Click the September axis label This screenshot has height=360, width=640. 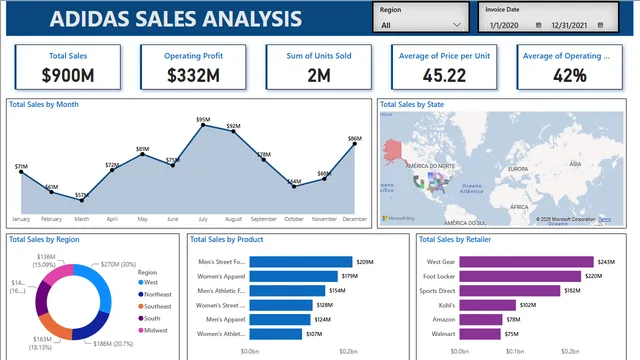click(264, 219)
